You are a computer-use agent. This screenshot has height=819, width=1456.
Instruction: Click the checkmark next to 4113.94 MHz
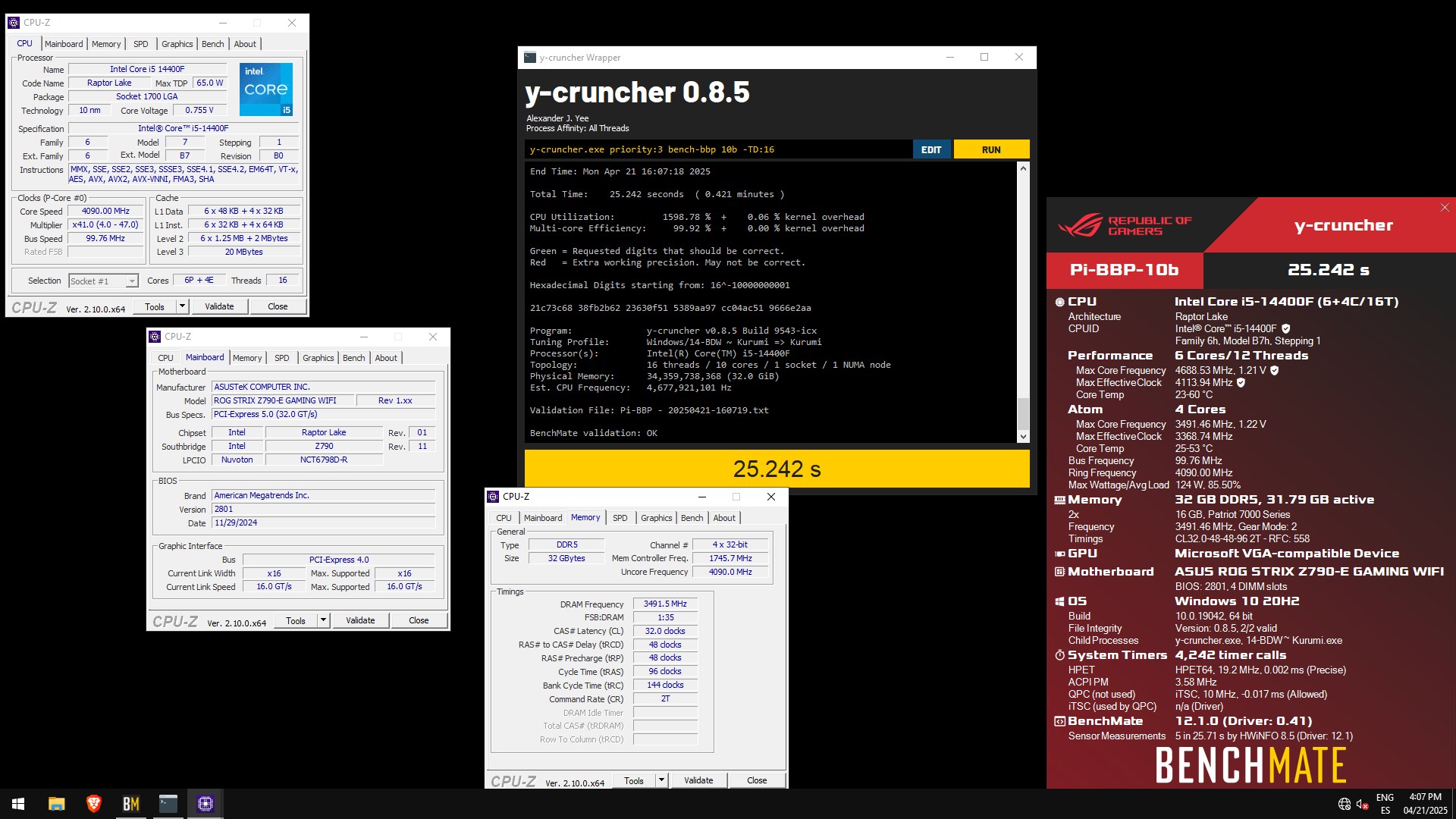[1241, 383]
